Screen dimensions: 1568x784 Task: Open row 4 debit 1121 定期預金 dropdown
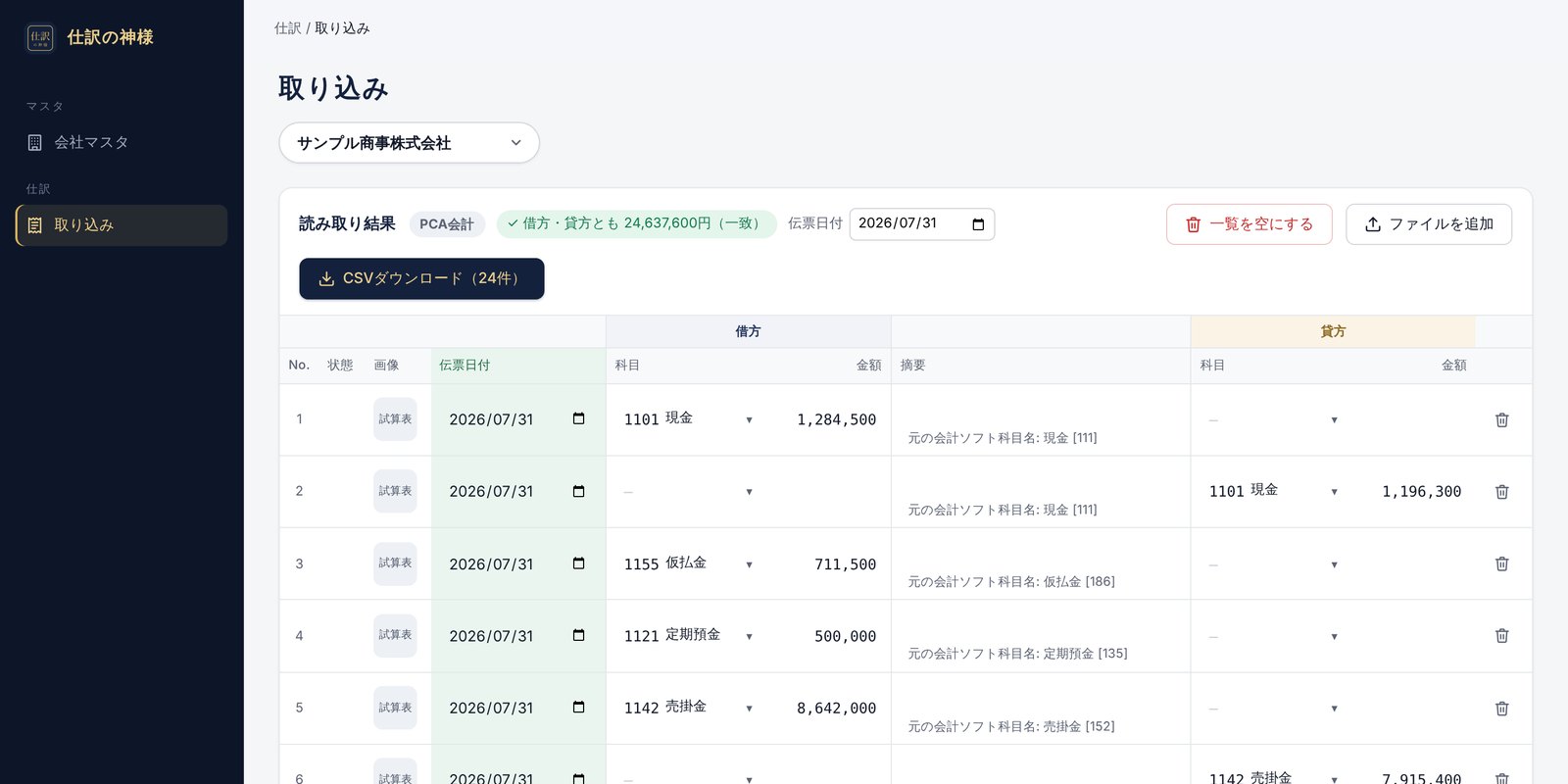pyautogui.click(x=688, y=636)
